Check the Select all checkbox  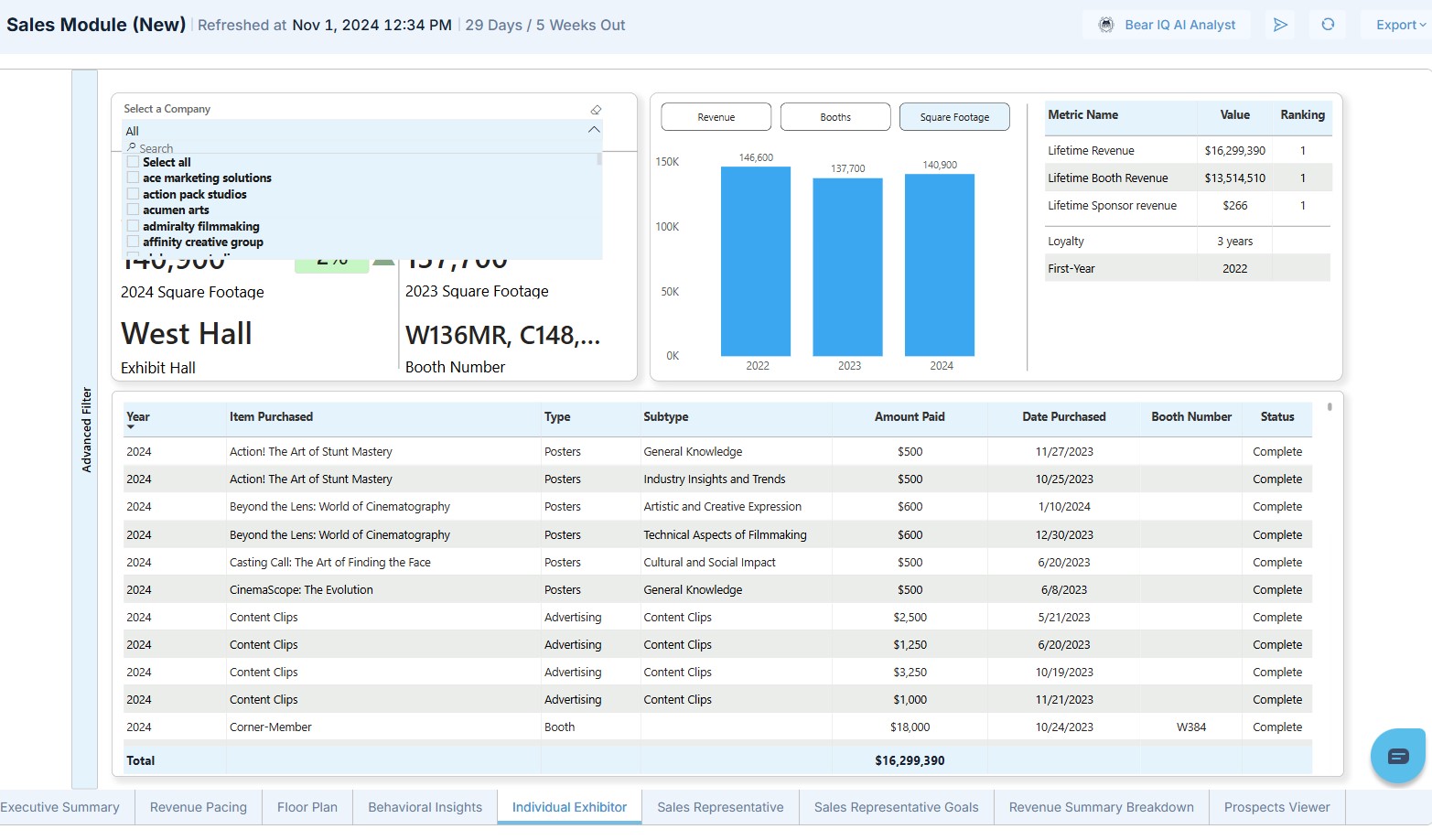(x=133, y=162)
